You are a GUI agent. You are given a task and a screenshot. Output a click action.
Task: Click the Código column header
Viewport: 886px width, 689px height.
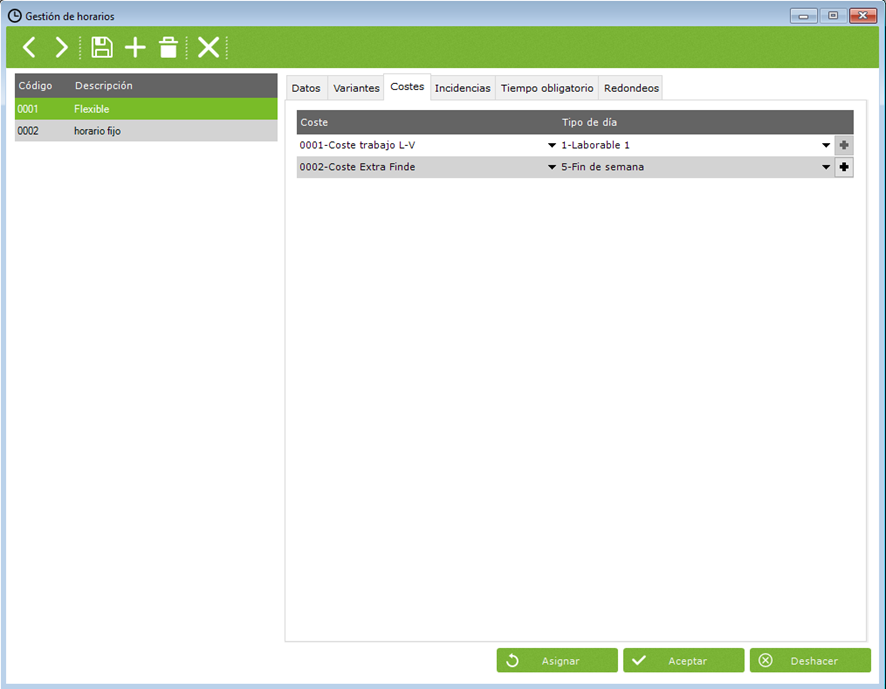(36, 86)
